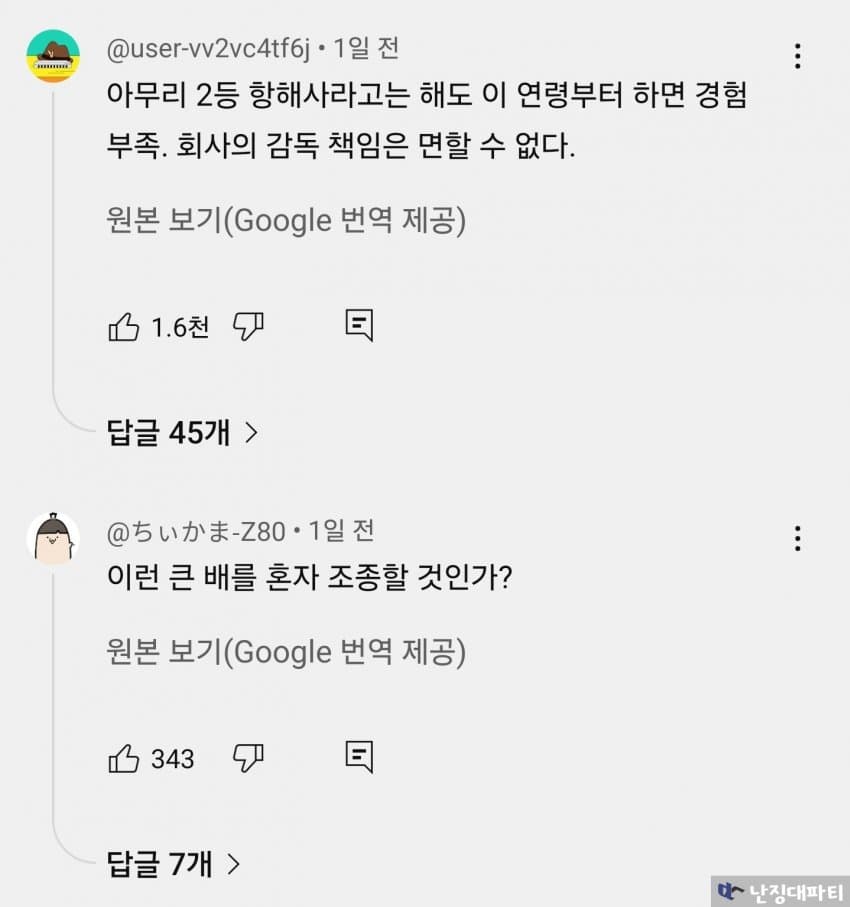Reply to the @user-vv2vc4tf6j comment
The height and width of the screenshot is (907, 850).
point(359,325)
